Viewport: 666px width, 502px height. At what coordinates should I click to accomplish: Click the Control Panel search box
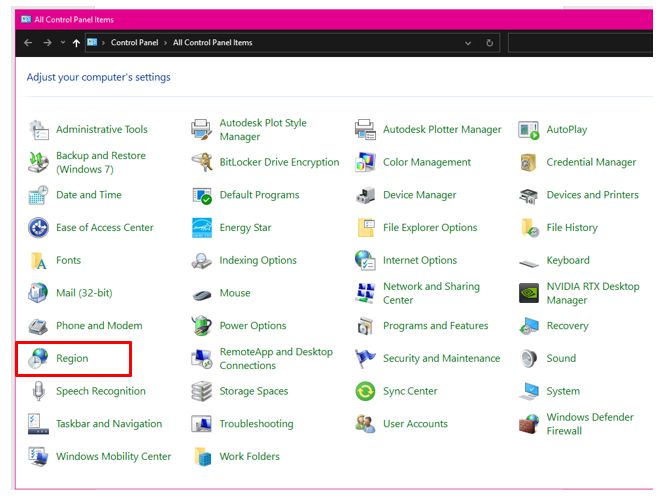coord(580,43)
